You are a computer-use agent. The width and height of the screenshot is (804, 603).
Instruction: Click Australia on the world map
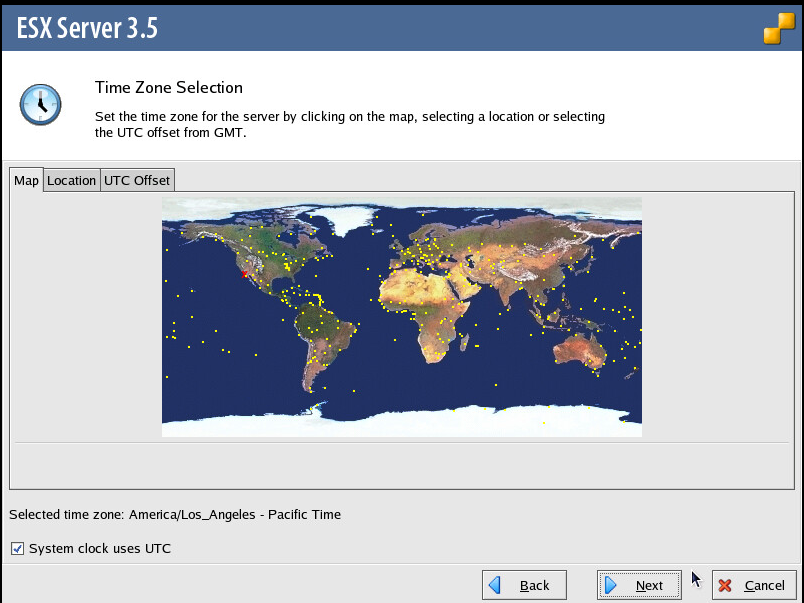[581, 351]
